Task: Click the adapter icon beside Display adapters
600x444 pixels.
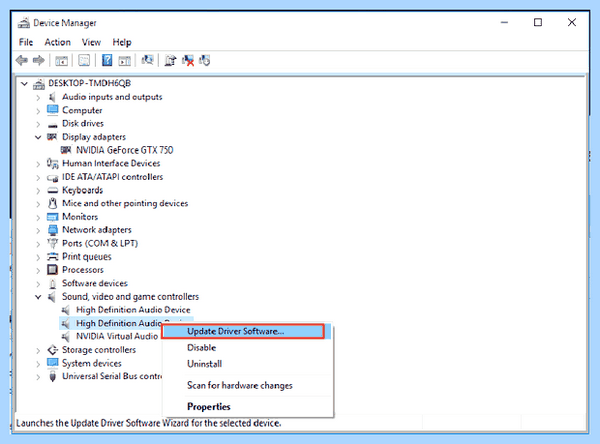Action: (x=52, y=137)
